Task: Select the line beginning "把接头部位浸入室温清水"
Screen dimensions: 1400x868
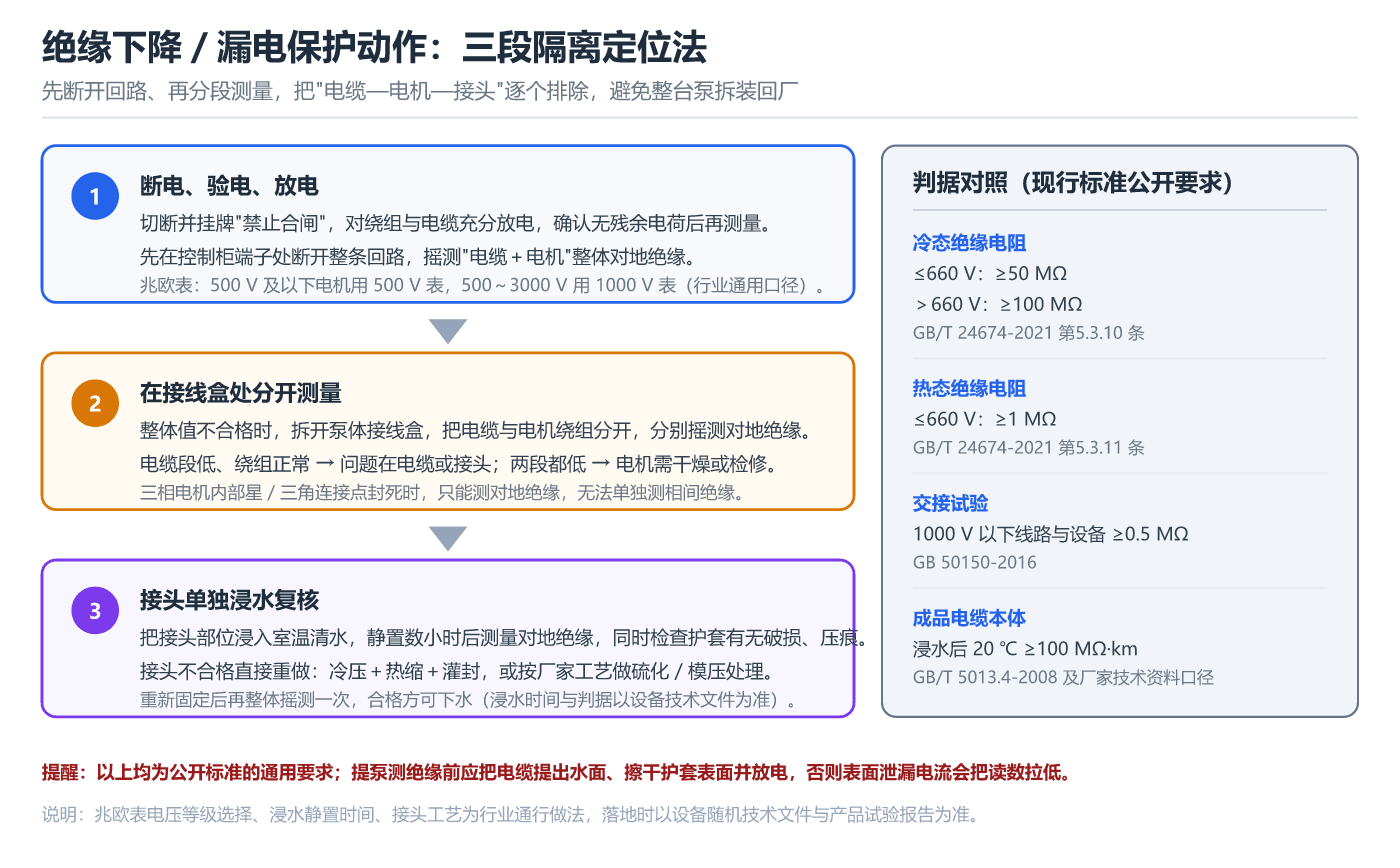Action: pyautogui.click(x=503, y=638)
